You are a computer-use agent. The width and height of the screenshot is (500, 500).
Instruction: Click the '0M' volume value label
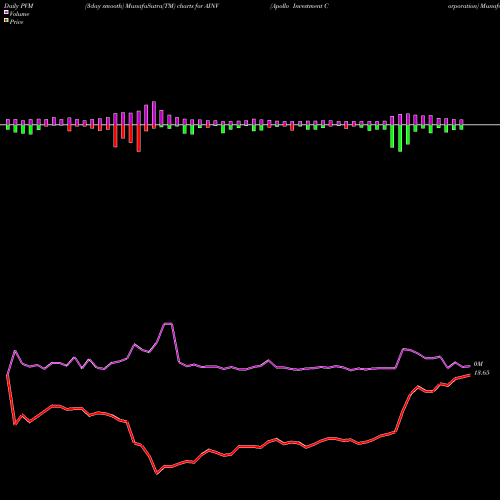[478, 364]
